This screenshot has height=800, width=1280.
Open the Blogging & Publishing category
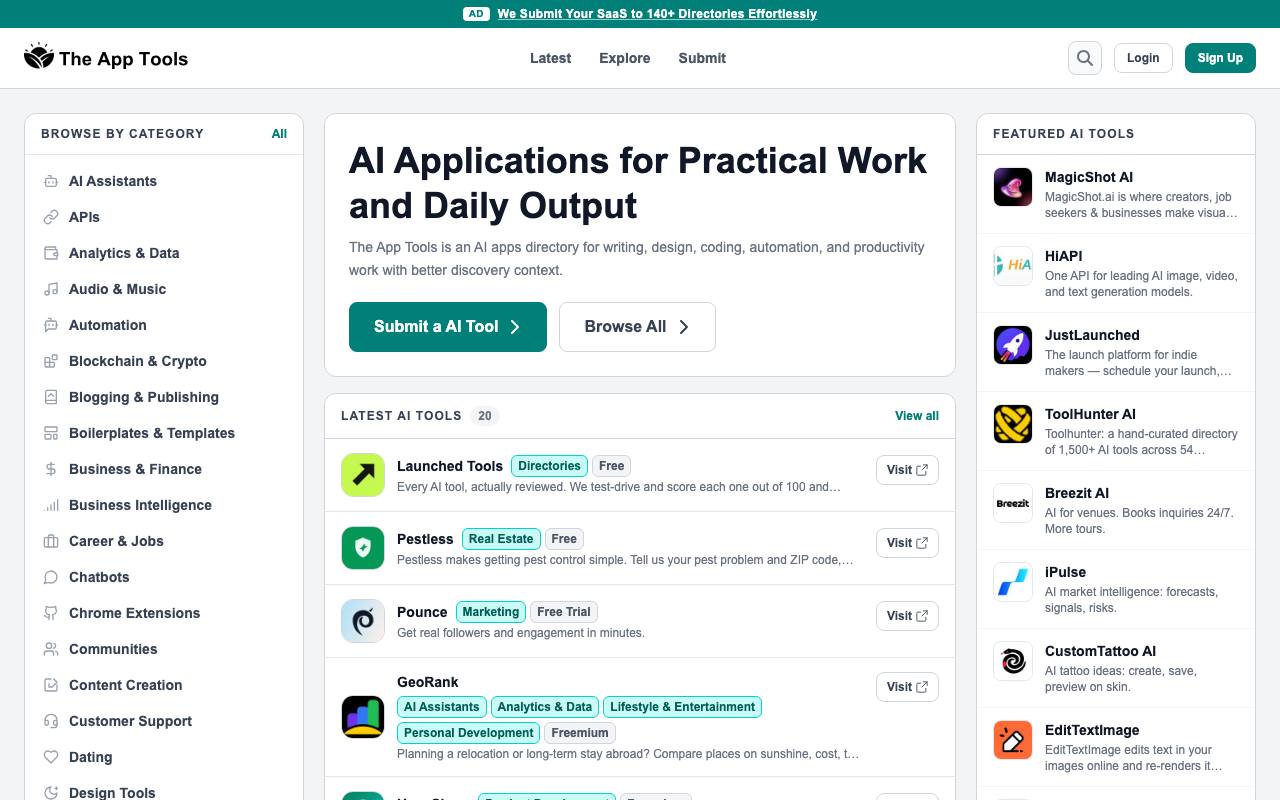144,397
